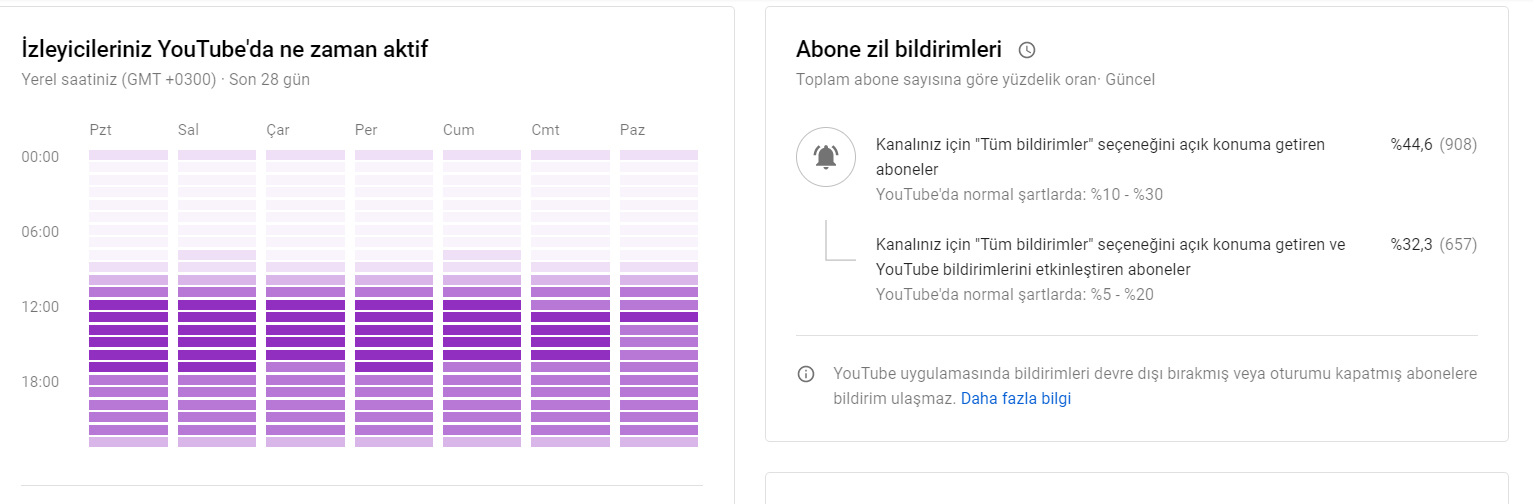The height and width of the screenshot is (504, 1533).
Task: Open the "Daha fazla bilgi" link
Action: (1016, 398)
